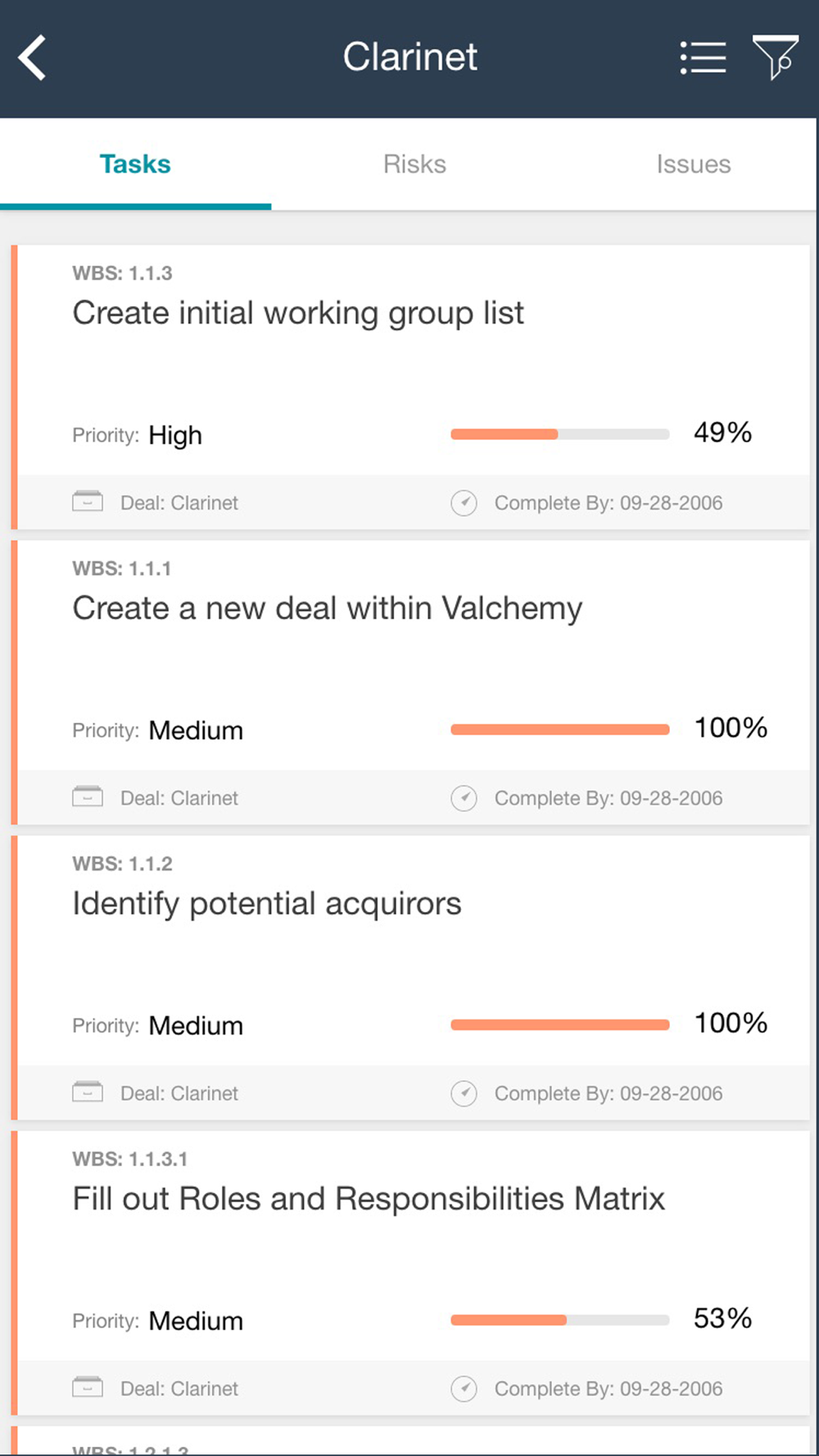Open the 'Identify potential acquirors' task
819x1456 pixels.
click(267, 904)
